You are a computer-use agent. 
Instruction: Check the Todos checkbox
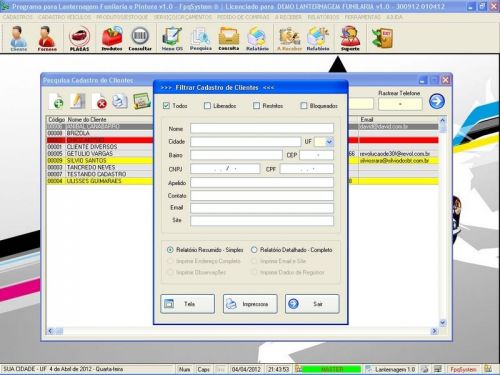pyautogui.click(x=166, y=106)
